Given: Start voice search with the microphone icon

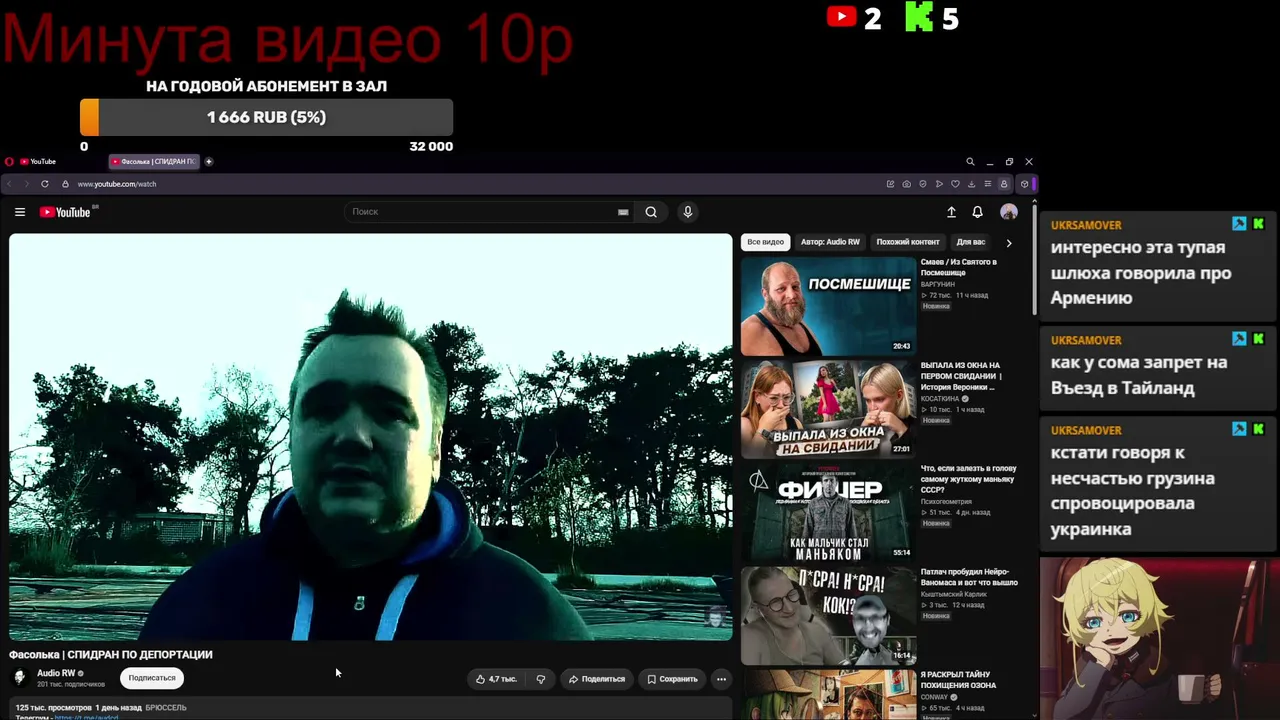Looking at the screenshot, I should click(x=687, y=212).
